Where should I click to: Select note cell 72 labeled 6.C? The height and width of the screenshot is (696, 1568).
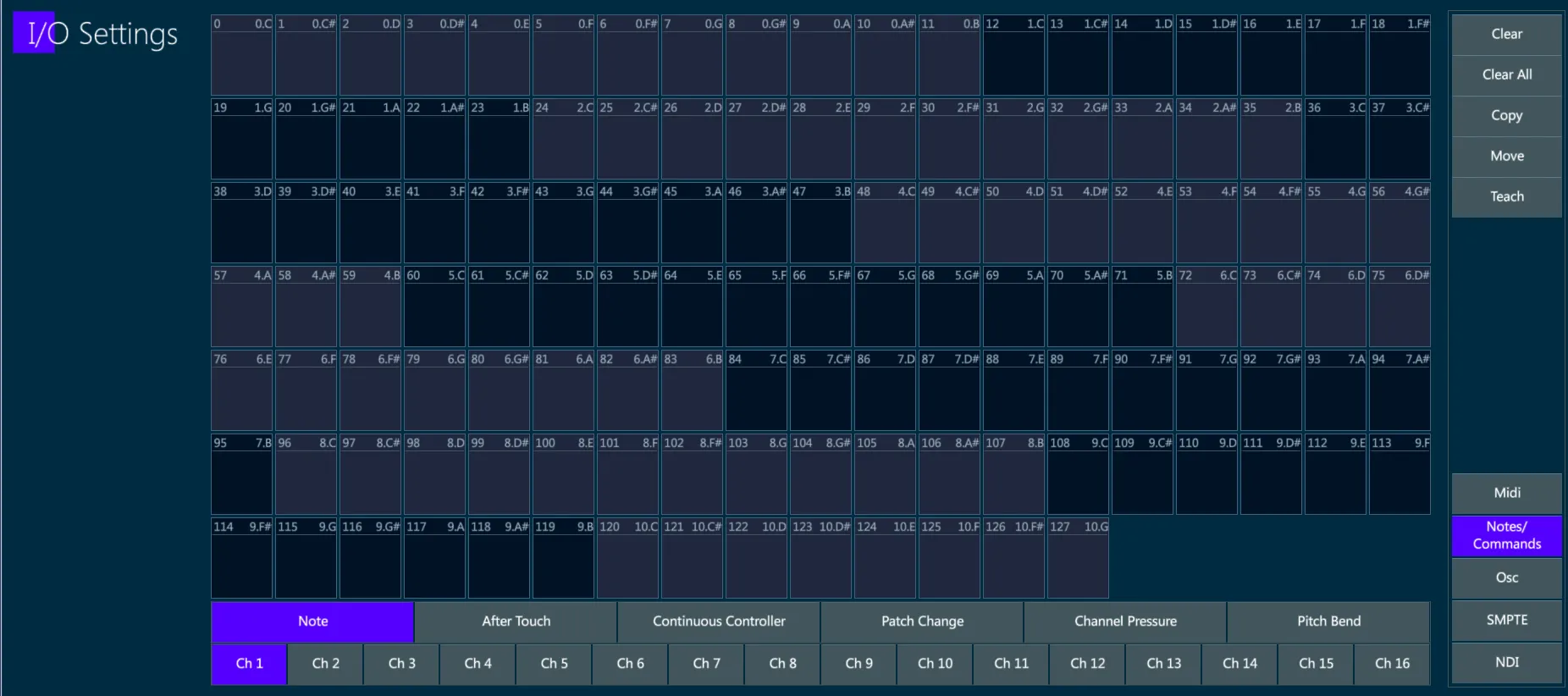pos(1207,307)
